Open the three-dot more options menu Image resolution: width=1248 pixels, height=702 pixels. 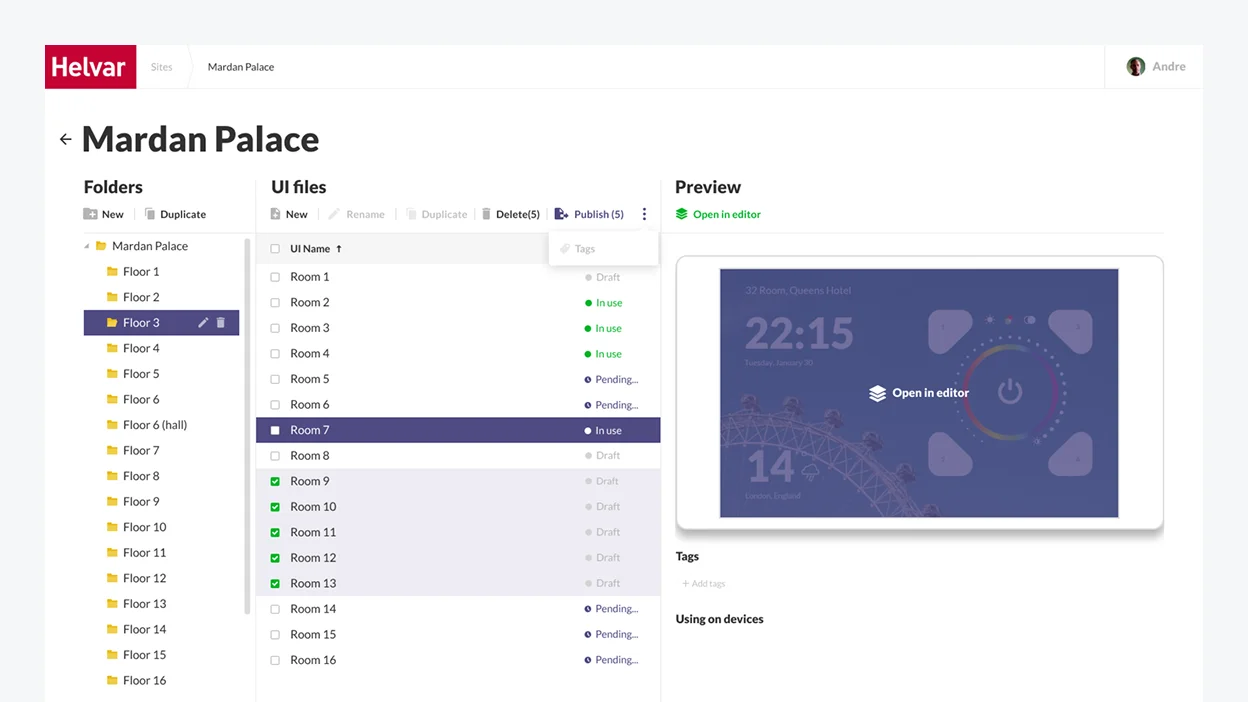pos(644,214)
